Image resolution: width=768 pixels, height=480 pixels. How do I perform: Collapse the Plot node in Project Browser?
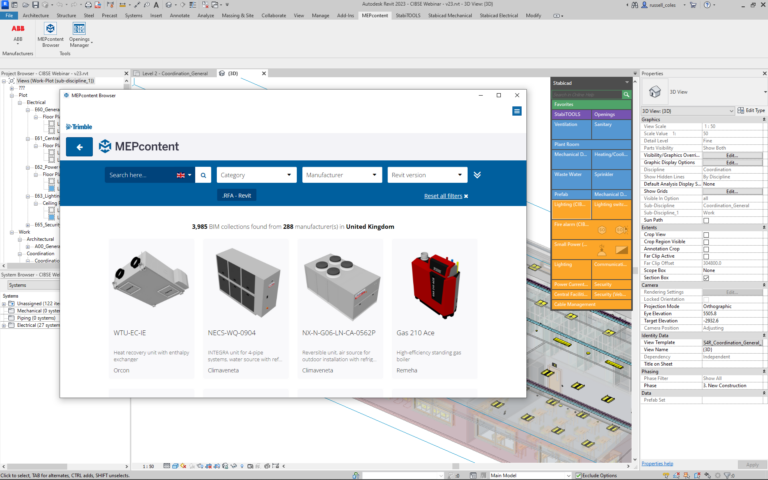pyautogui.click(x=12, y=96)
